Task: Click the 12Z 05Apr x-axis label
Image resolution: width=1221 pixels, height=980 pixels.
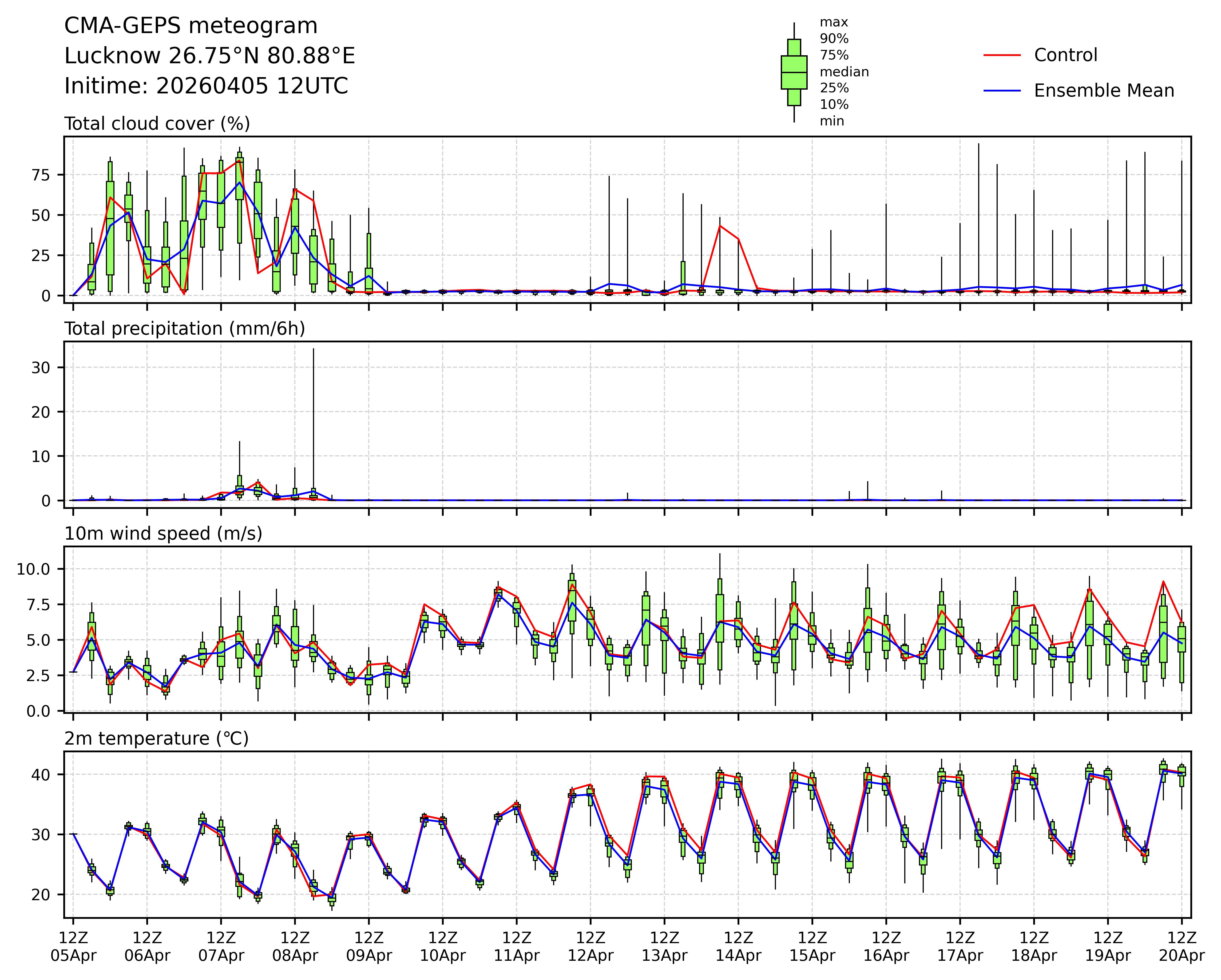Action: click(73, 947)
